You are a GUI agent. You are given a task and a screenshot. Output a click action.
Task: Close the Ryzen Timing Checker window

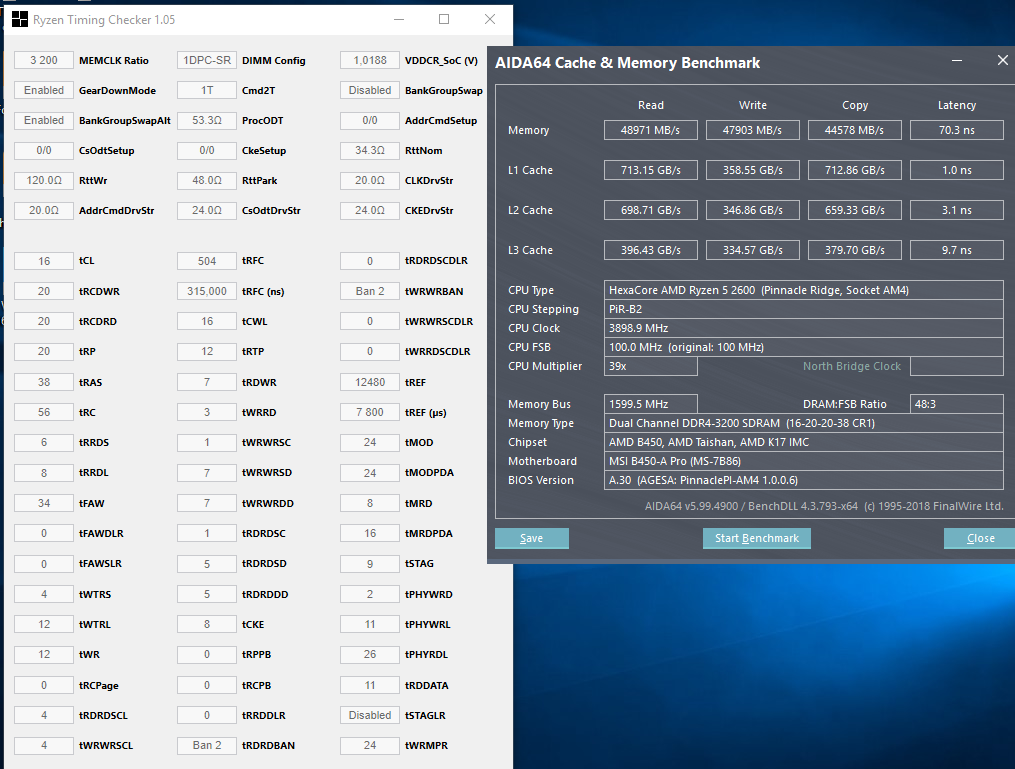tap(490, 19)
